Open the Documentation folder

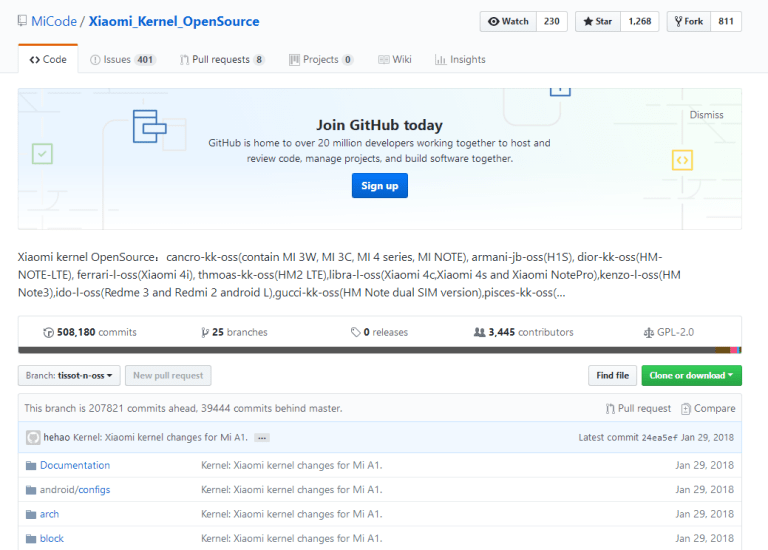(75, 465)
